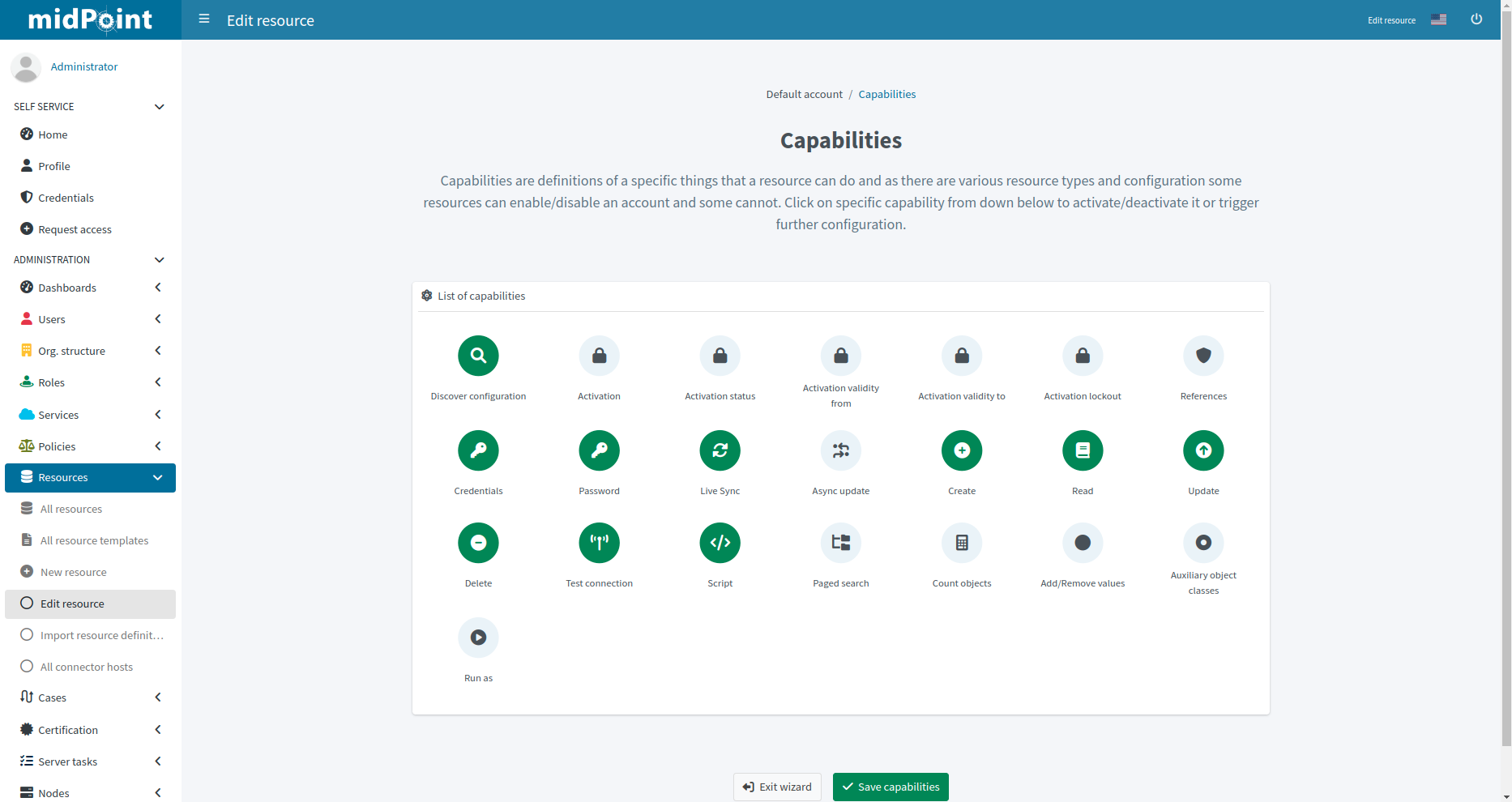Go to New resource menu item
The image size is (1512, 802).
pos(74,572)
